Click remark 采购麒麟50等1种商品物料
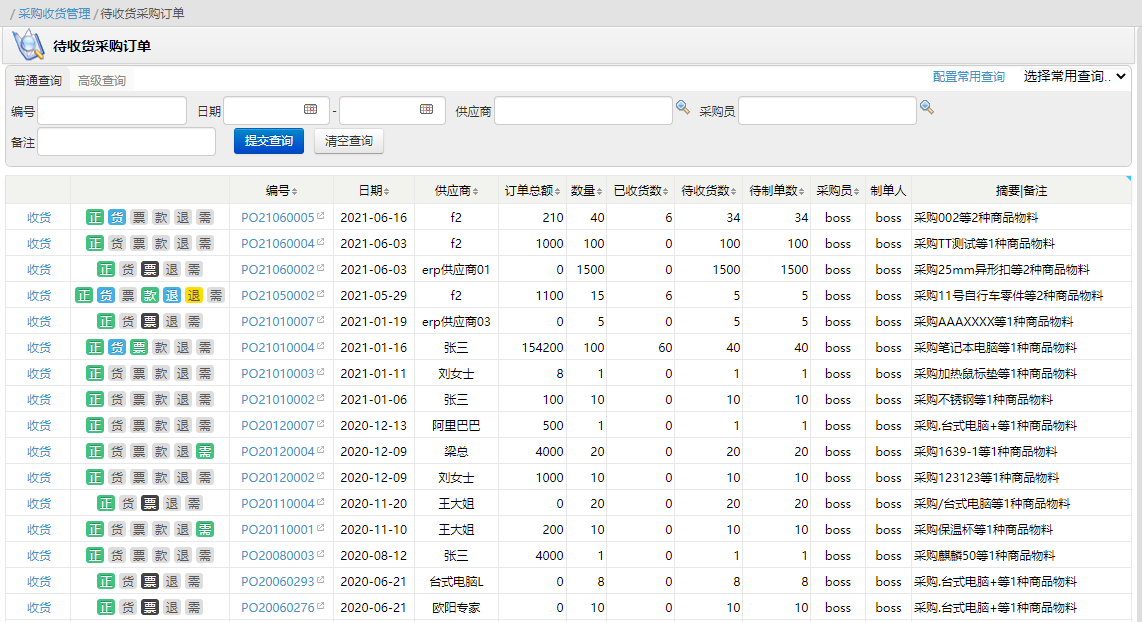Image resolution: width=1142 pixels, height=622 pixels. coord(984,556)
